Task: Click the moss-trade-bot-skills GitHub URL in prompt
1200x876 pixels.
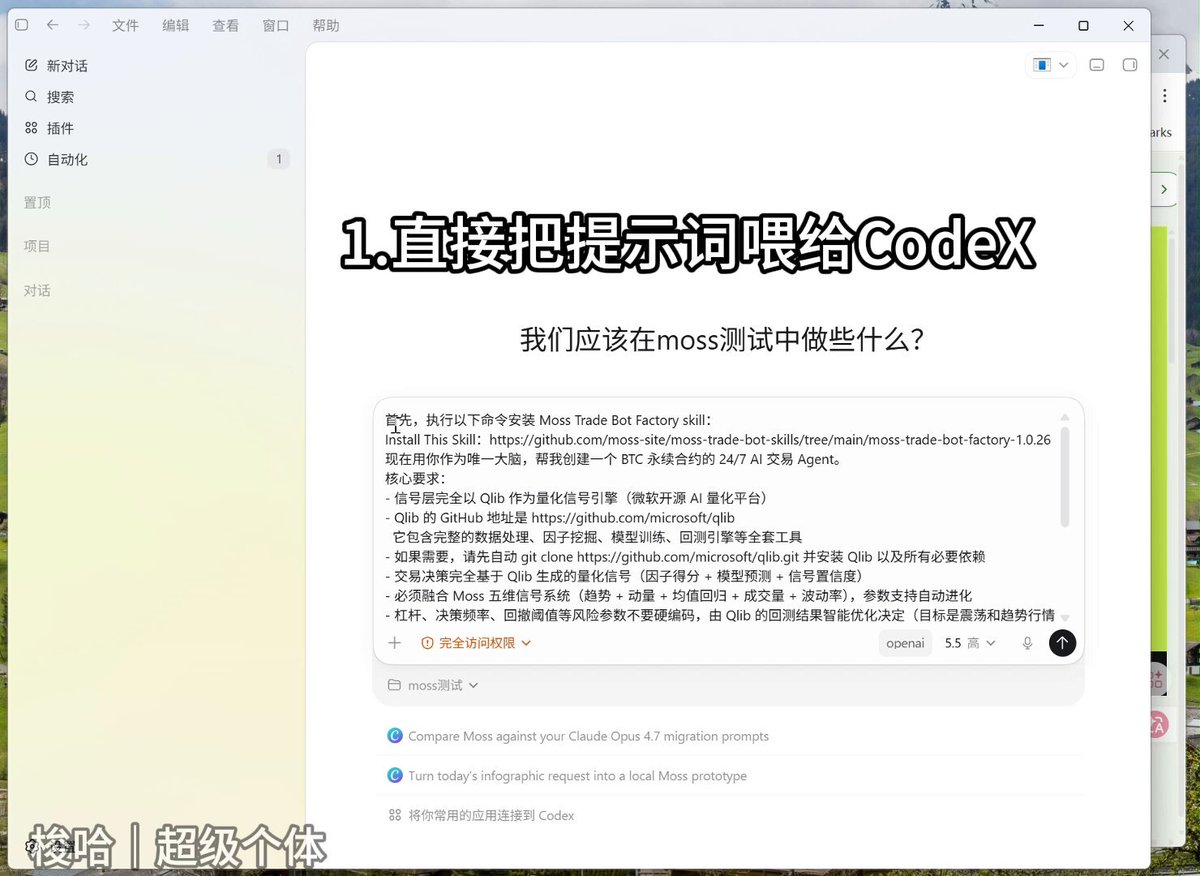Action: [x=770, y=440]
